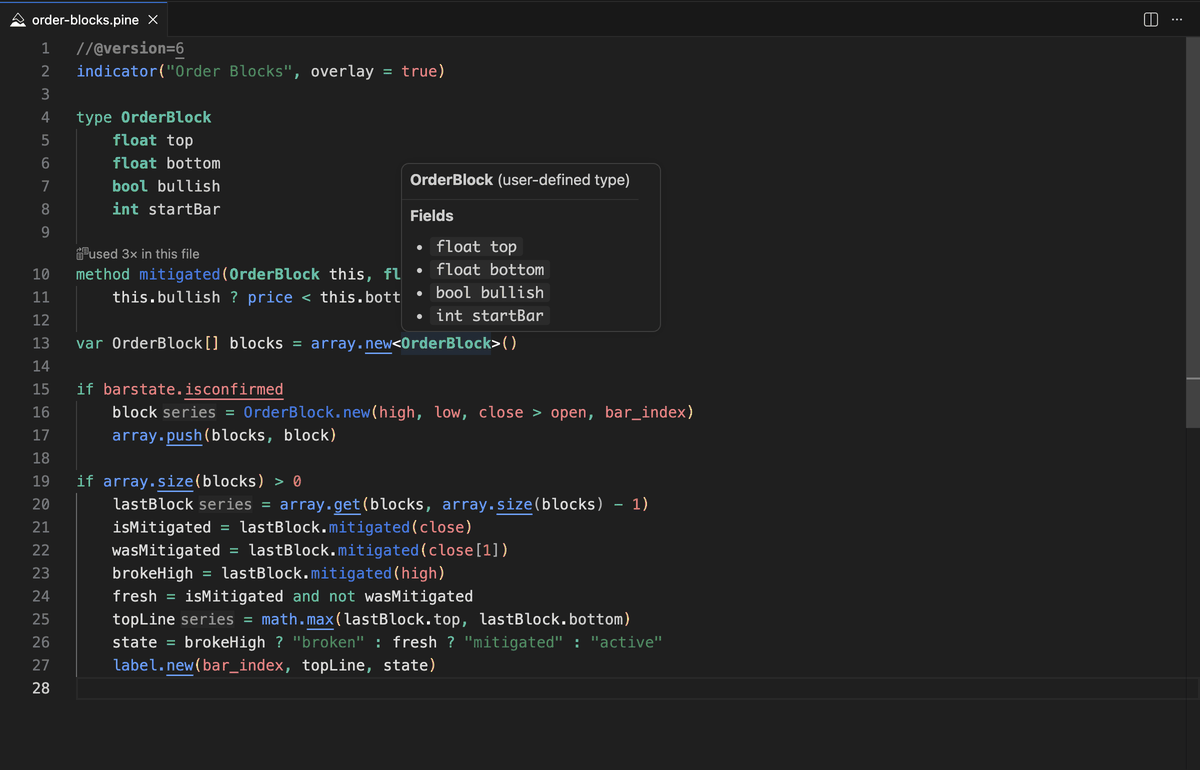
Task: Click the 'var' keyword on line 13
Action: pos(89,344)
